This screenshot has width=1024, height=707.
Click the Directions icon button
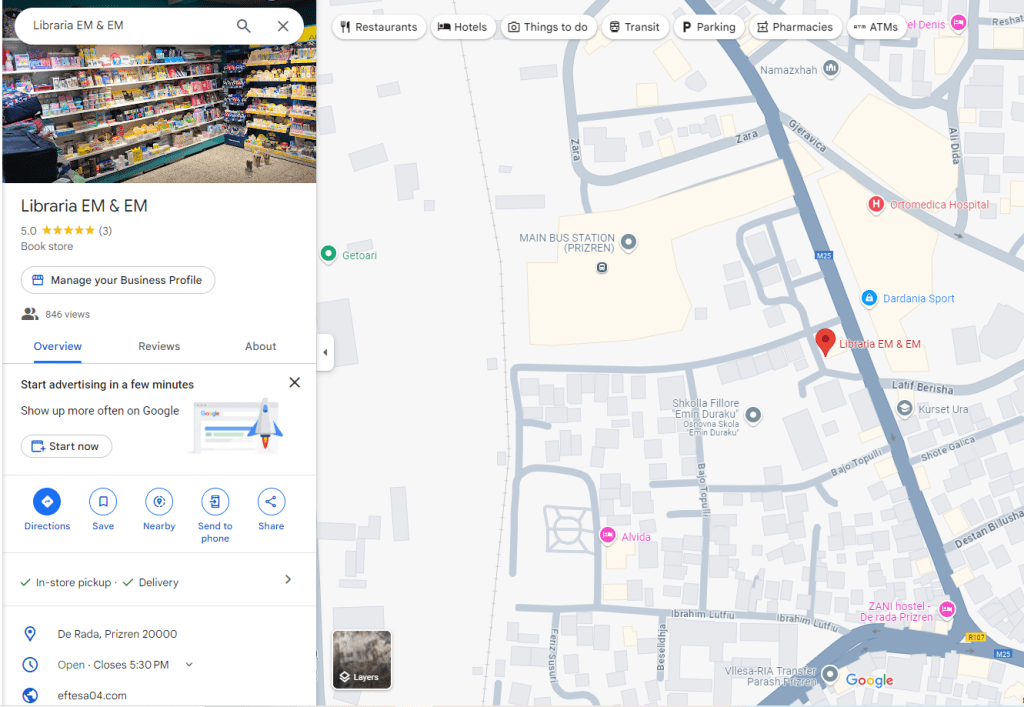(x=47, y=501)
